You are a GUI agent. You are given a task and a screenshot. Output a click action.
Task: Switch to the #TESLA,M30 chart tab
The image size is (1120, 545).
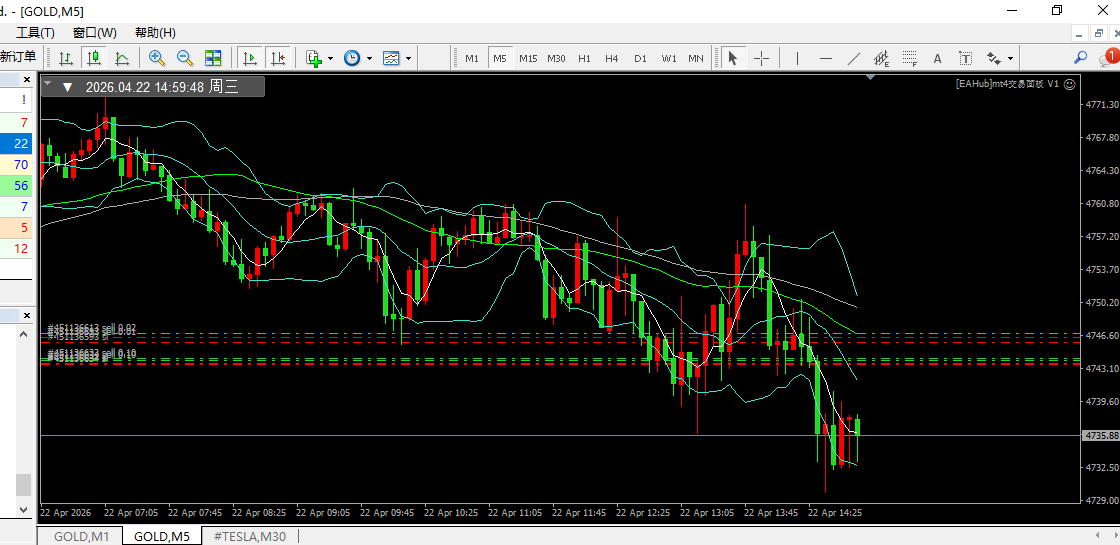pyautogui.click(x=250, y=536)
